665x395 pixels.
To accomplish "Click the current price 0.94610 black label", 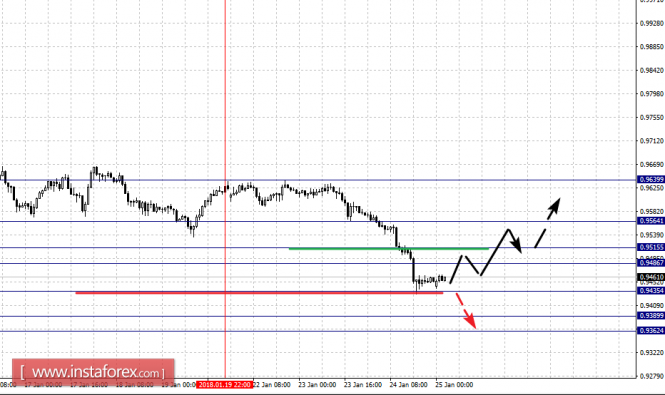I will tap(651, 277).
